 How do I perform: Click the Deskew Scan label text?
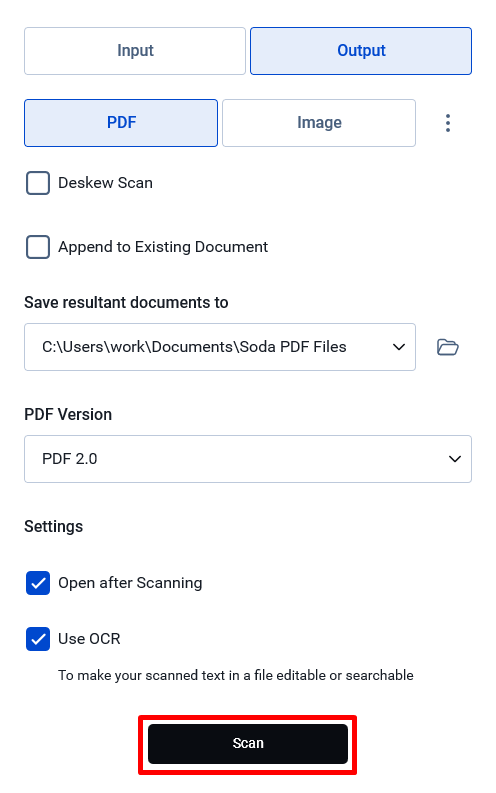click(105, 183)
